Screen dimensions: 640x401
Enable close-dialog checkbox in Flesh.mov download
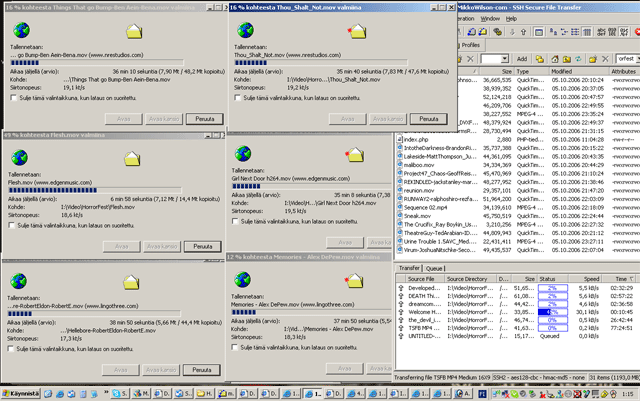[x=11, y=226]
